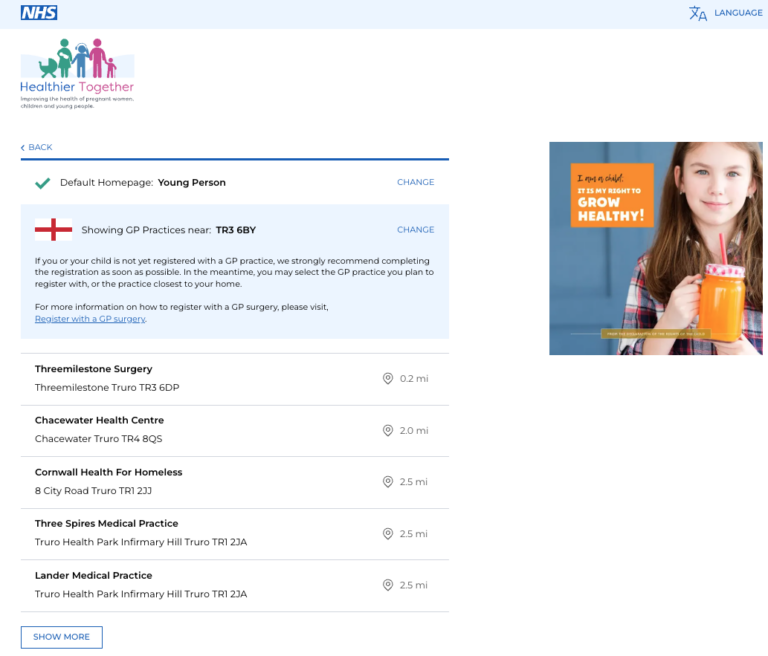Choose Three Spires Medical Practice
The width and height of the screenshot is (768, 656).
(235, 535)
